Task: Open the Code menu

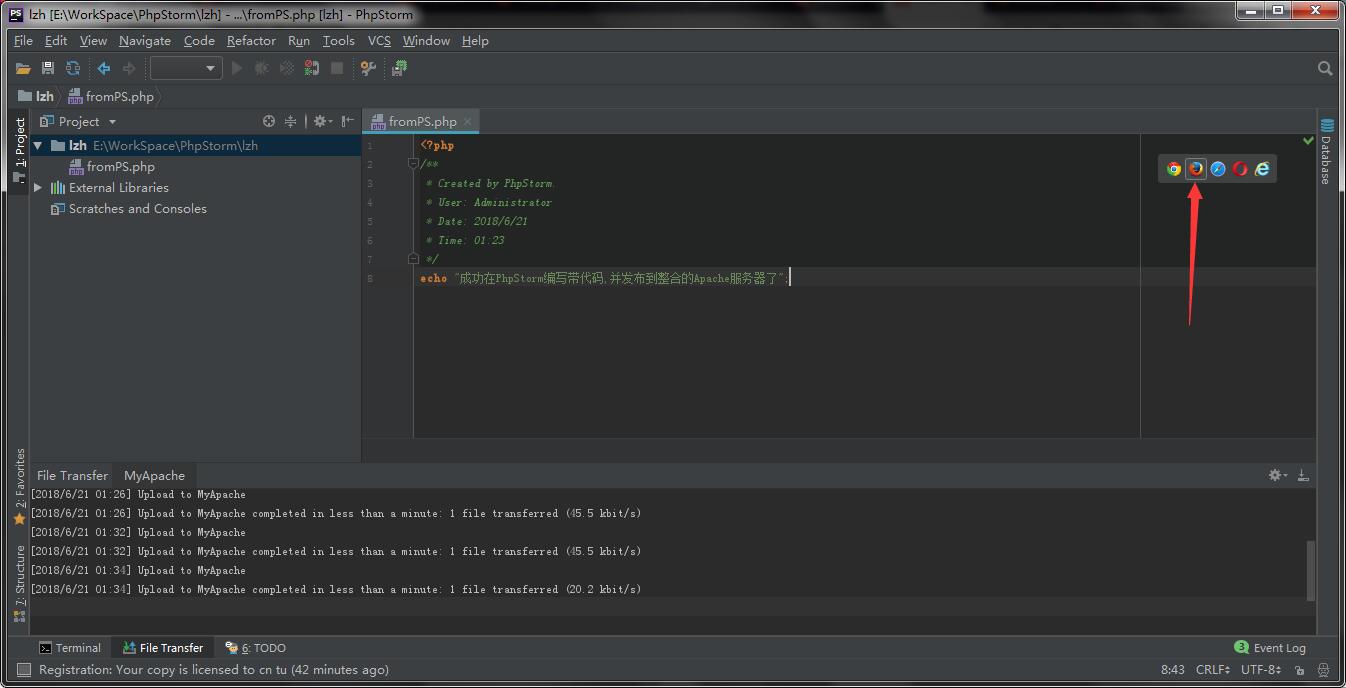Action: pyautogui.click(x=199, y=40)
